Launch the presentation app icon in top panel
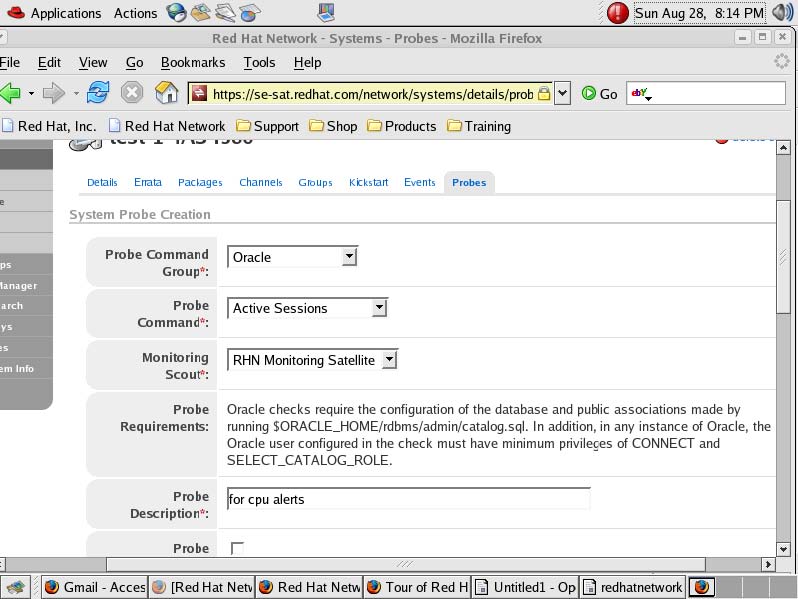 [249, 12]
